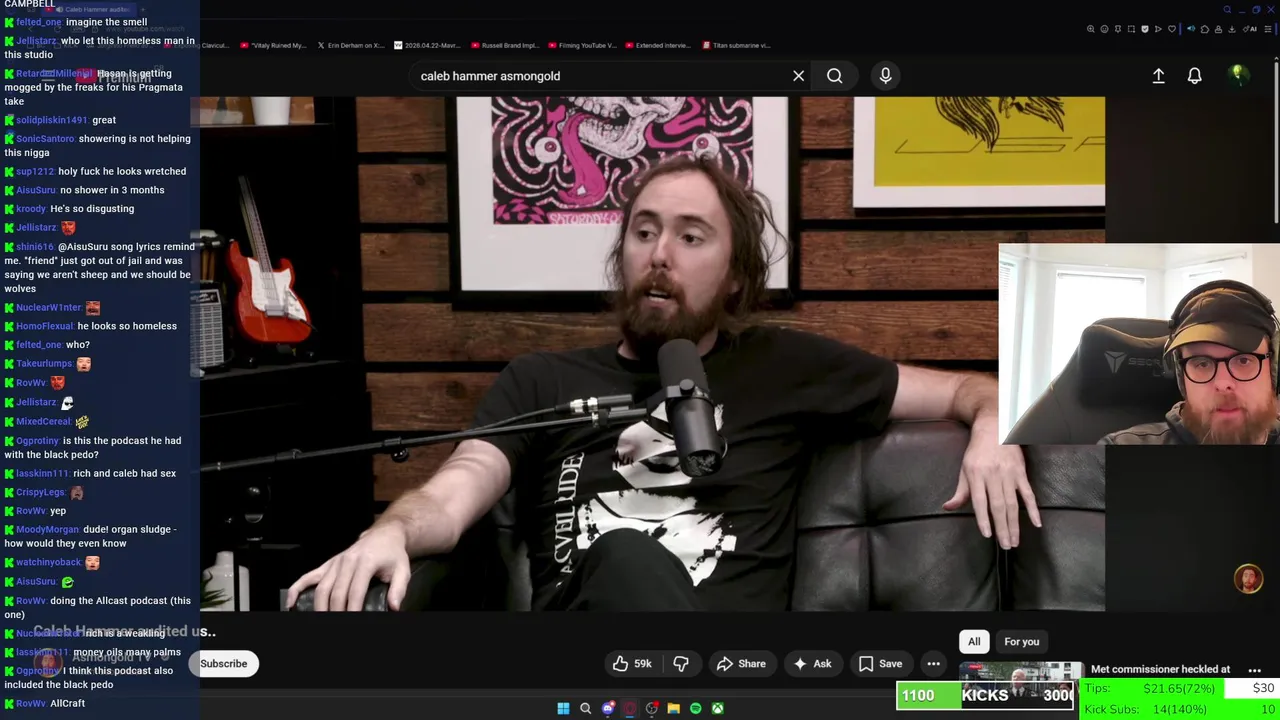The width and height of the screenshot is (1280, 720).
Task: Click chat username watchinyoback
Action: pyautogui.click(x=48, y=563)
